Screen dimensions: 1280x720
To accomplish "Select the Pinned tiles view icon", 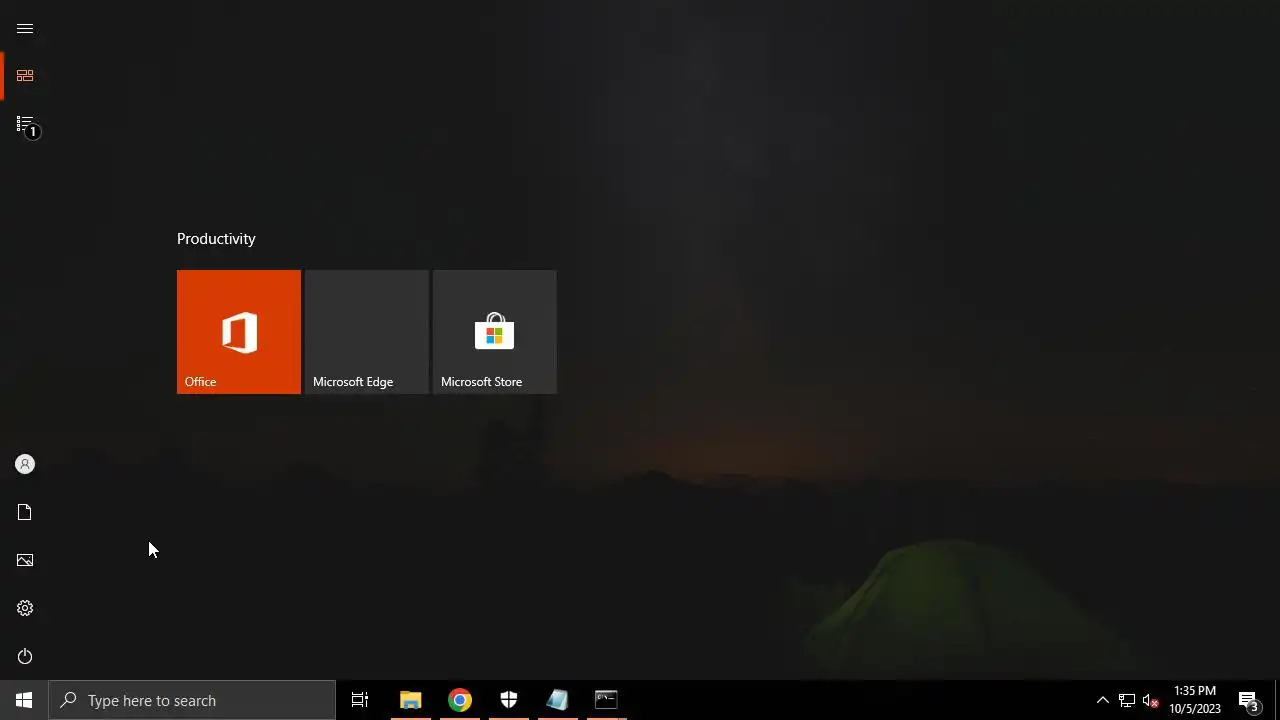I will 25,76.
